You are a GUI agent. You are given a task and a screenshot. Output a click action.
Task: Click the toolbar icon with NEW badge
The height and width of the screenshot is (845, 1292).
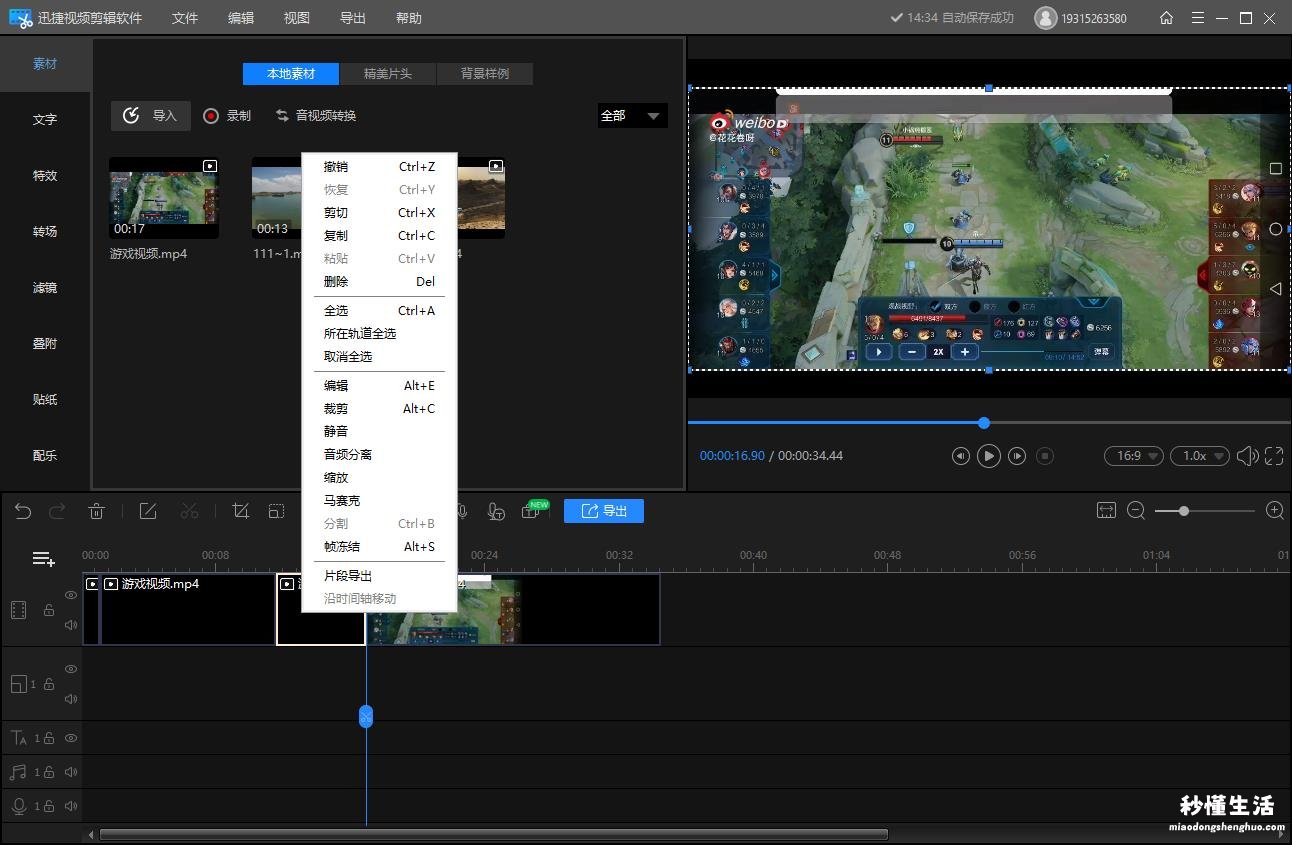point(533,510)
